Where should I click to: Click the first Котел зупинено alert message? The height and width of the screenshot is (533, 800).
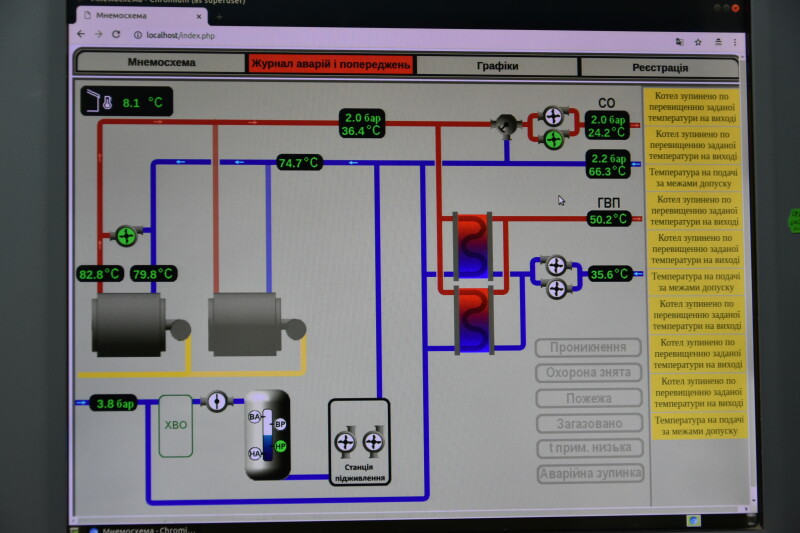click(691, 107)
